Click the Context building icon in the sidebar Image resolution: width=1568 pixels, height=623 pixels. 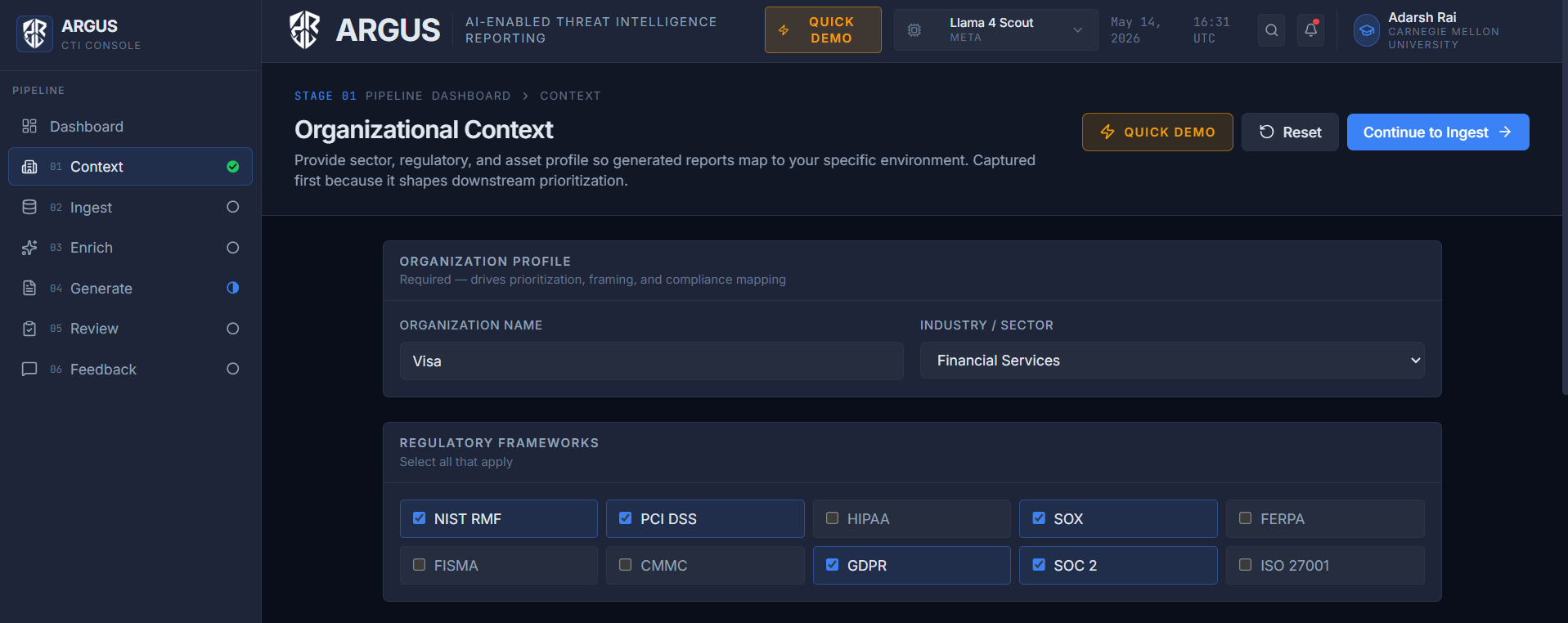tap(29, 167)
